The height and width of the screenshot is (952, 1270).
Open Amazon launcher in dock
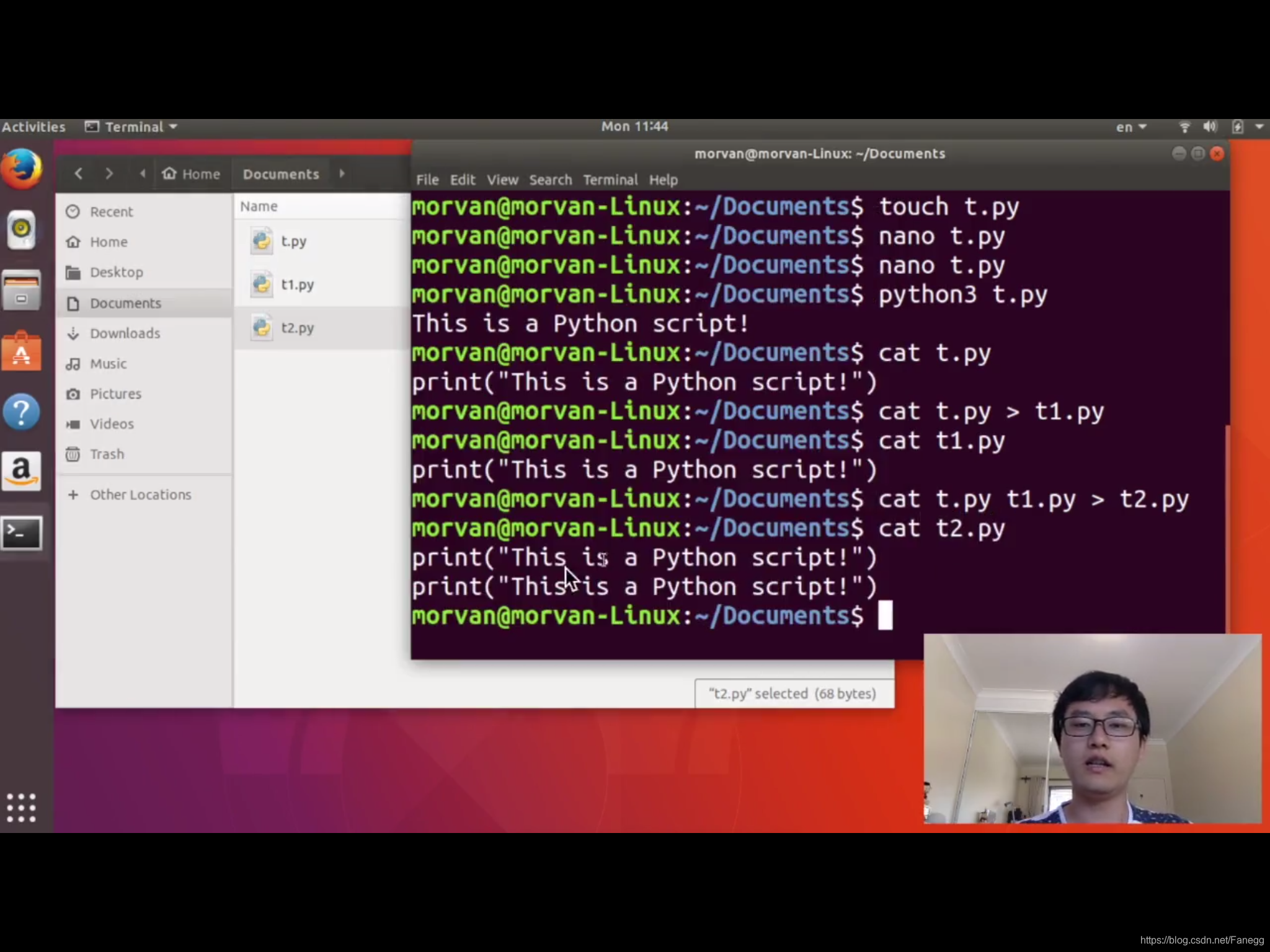pyautogui.click(x=21, y=471)
